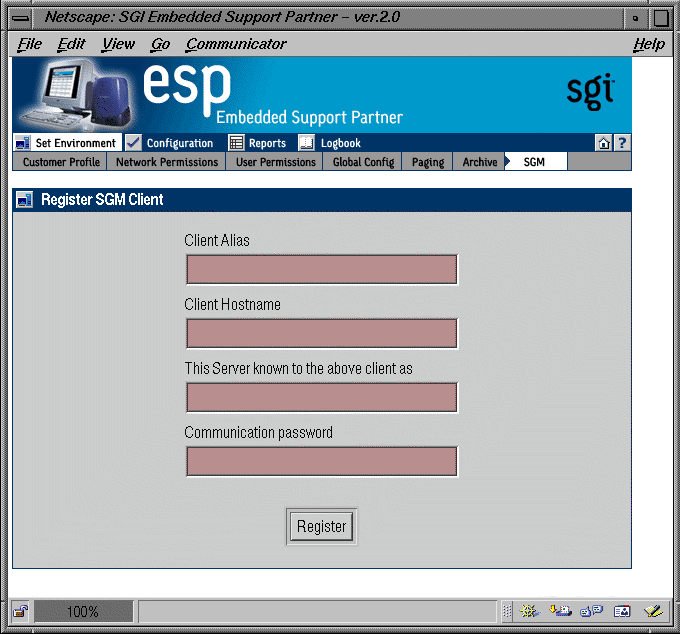Open the Mailbox component bar icon

click(x=560, y=611)
